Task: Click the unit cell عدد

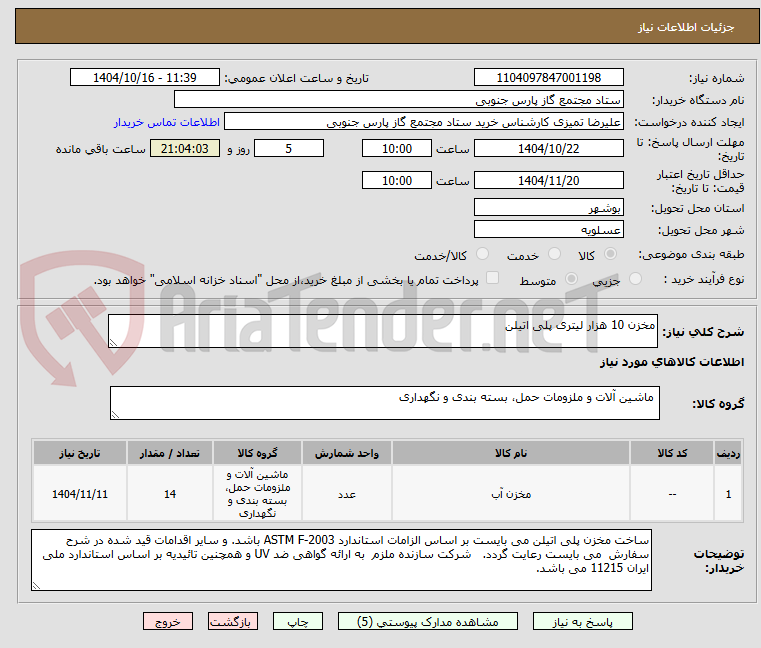Action: tap(347, 494)
